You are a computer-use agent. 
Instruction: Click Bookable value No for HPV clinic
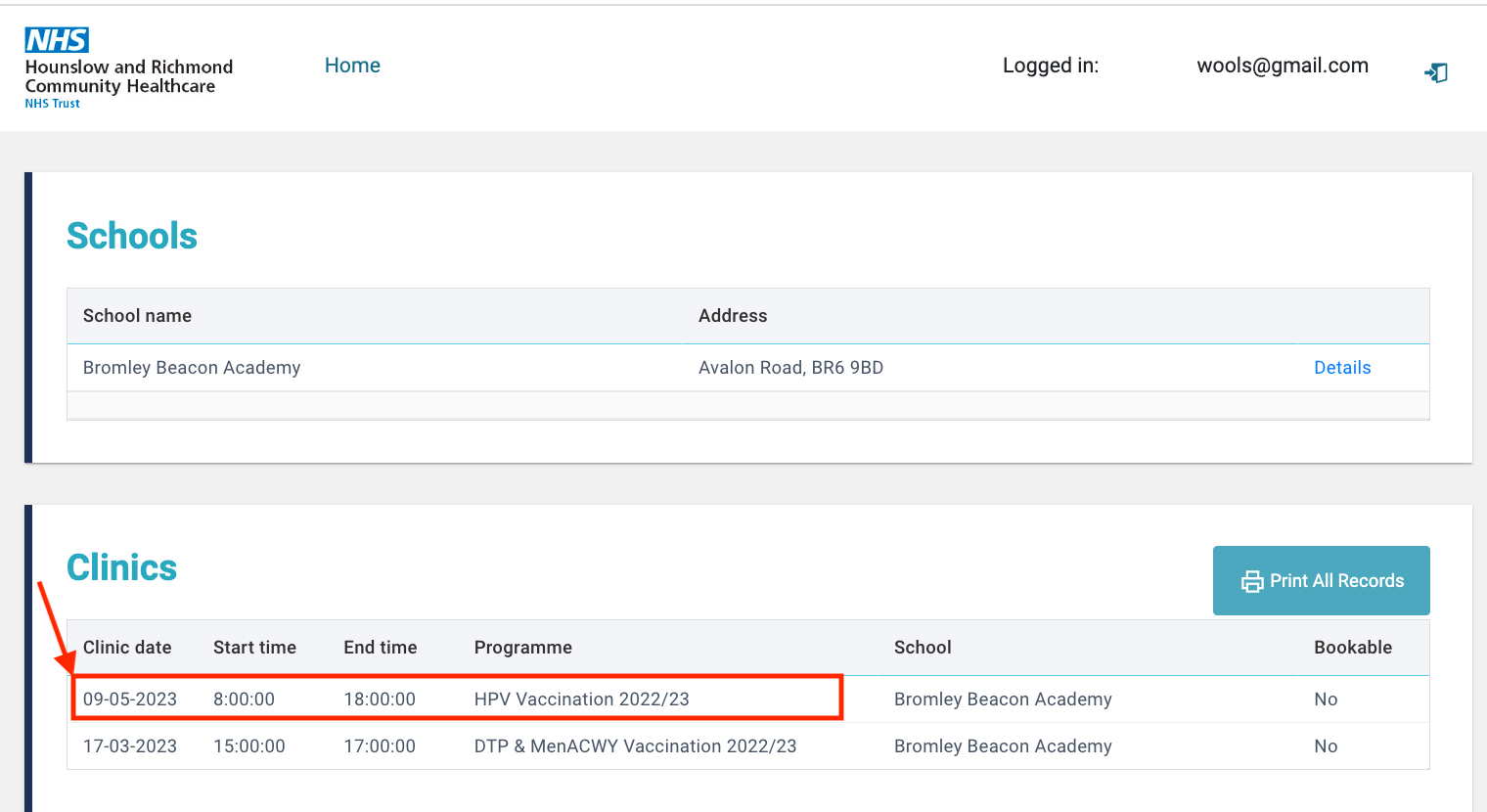(x=1326, y=699)
